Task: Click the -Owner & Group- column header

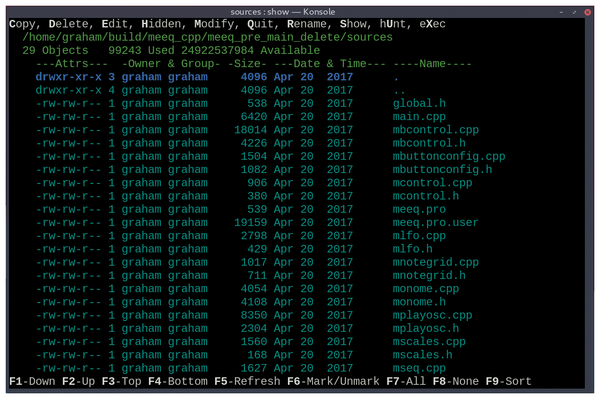Action: click(171, 64)
